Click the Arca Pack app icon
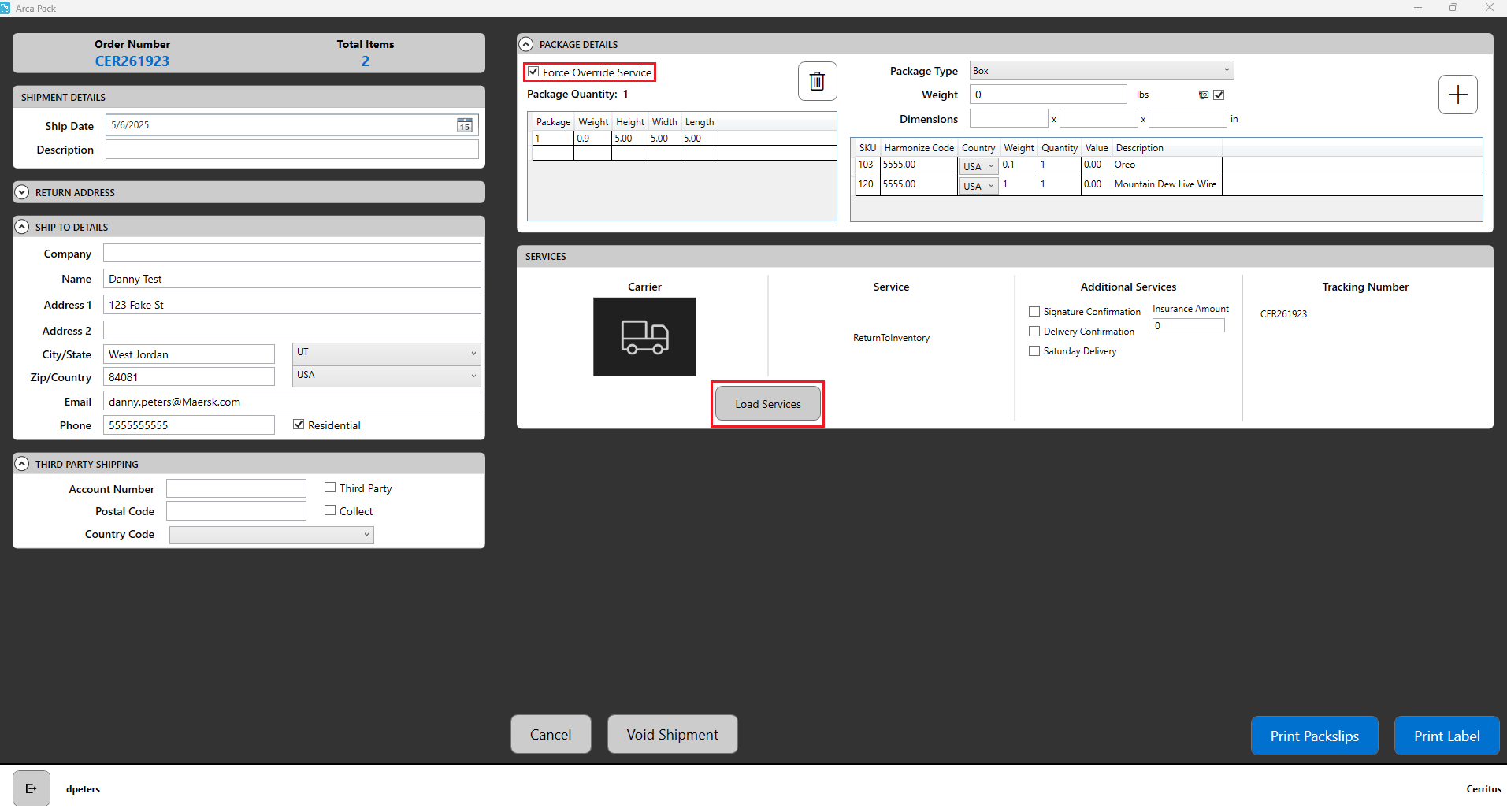1507x812 pixels. click(x=5, y=8)
